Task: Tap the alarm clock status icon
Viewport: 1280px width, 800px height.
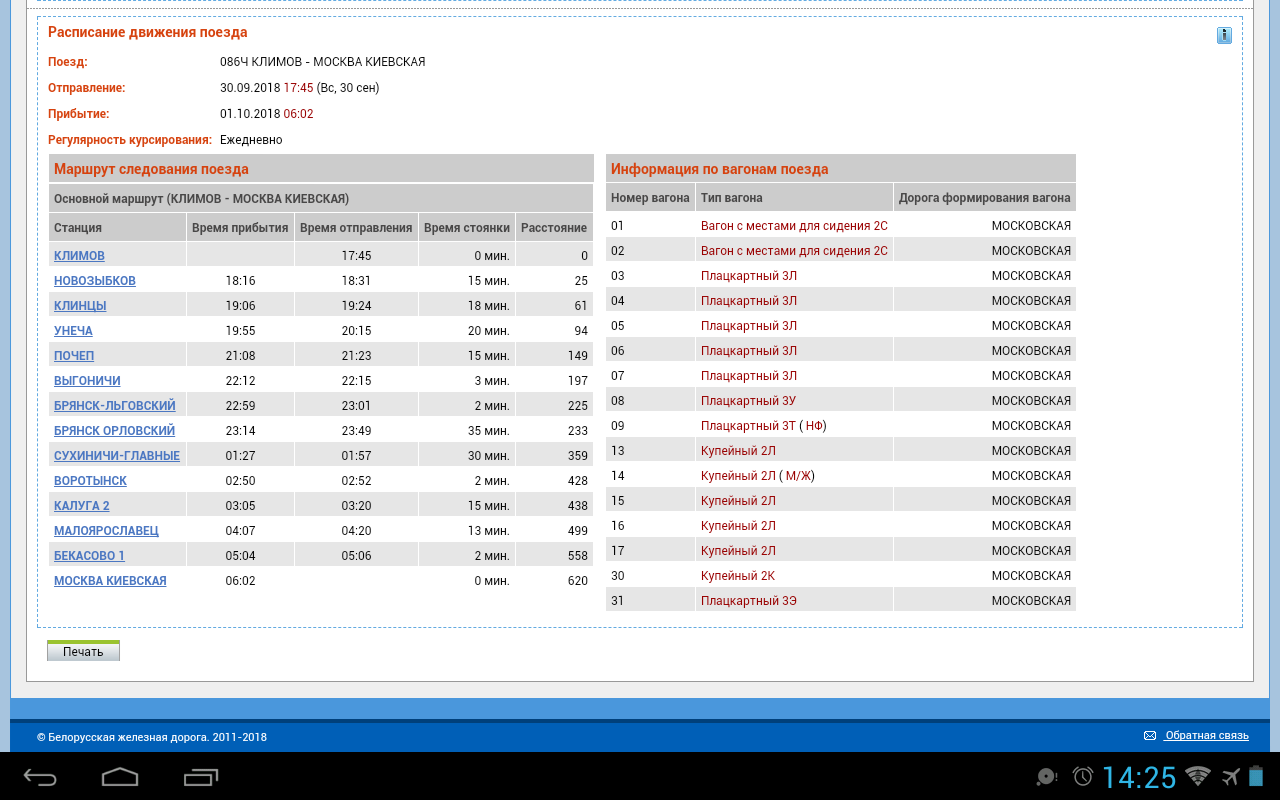Action: coord(1083,776)
